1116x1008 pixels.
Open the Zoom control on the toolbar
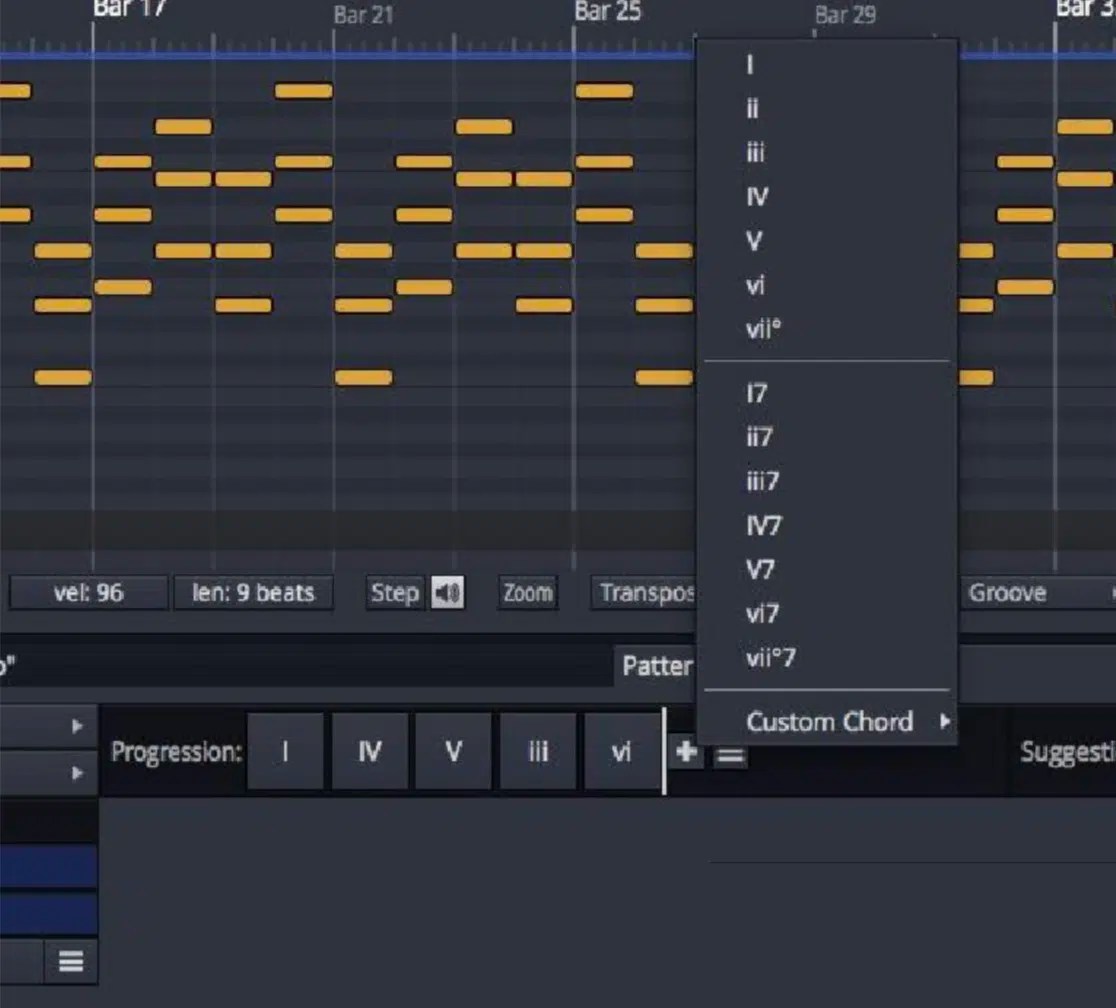click(x=527, y=592)
